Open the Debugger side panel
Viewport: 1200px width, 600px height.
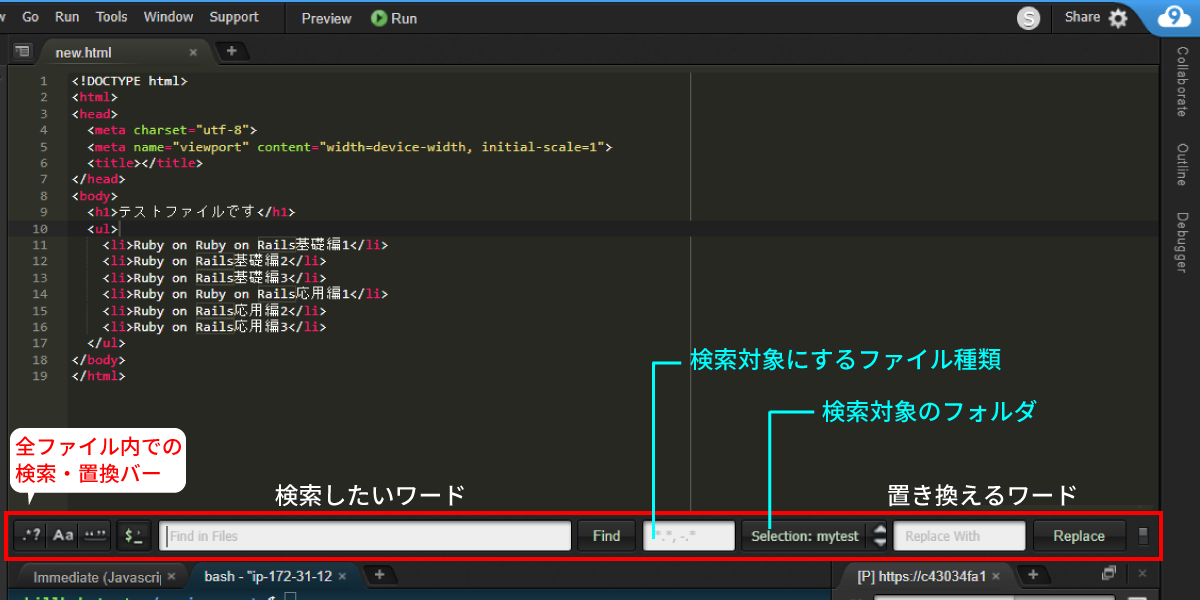tap(1181, 243)
